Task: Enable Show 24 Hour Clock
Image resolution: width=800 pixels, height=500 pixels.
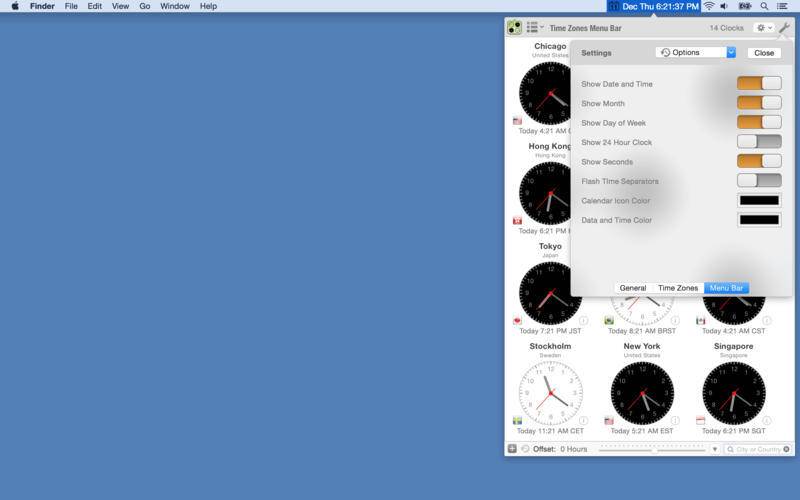Action: [759, 142]
